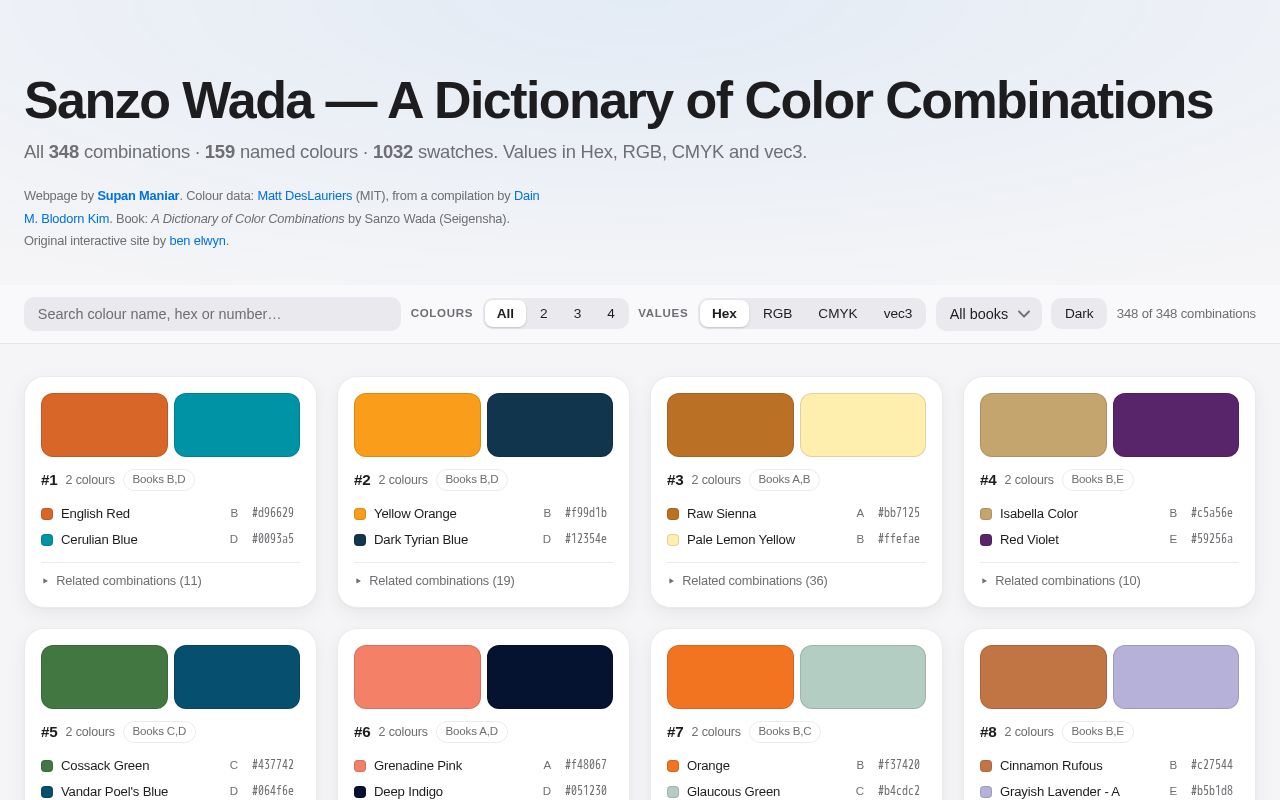The height and width of the screenshot is (800, 1280).
Task: Click the small Grayish Lavender - A dot
Action: (x=986, y=792)
